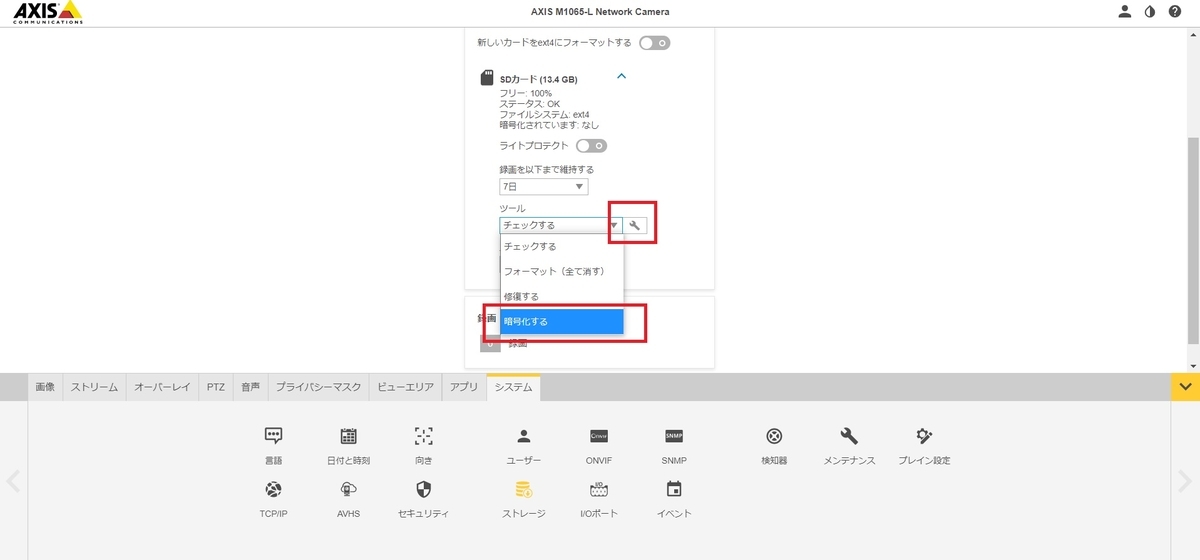Collapse the SDカード section chevron
1200x560 pixels.
click(x=621, y=76)
